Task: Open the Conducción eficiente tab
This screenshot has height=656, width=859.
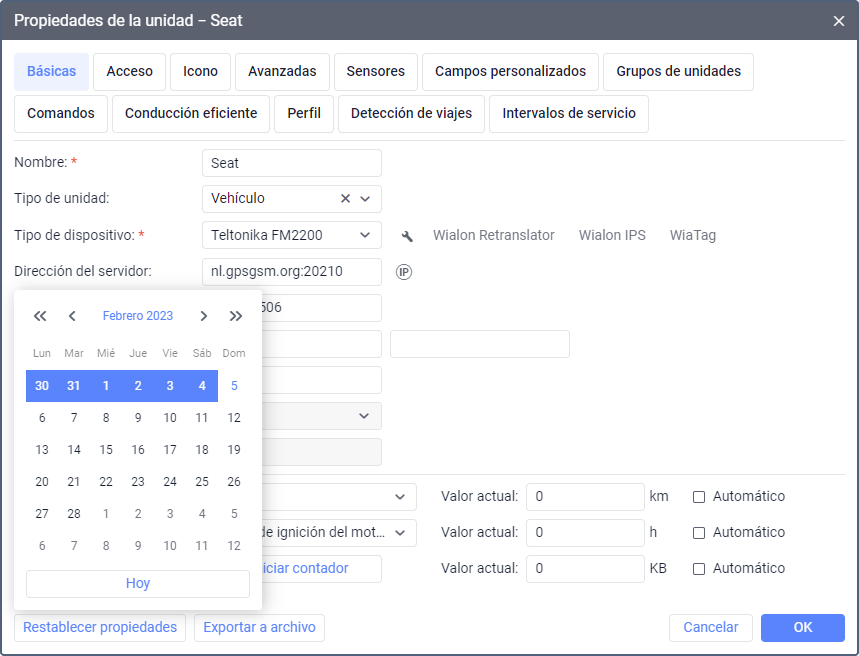Action: (x=191, y=114)
